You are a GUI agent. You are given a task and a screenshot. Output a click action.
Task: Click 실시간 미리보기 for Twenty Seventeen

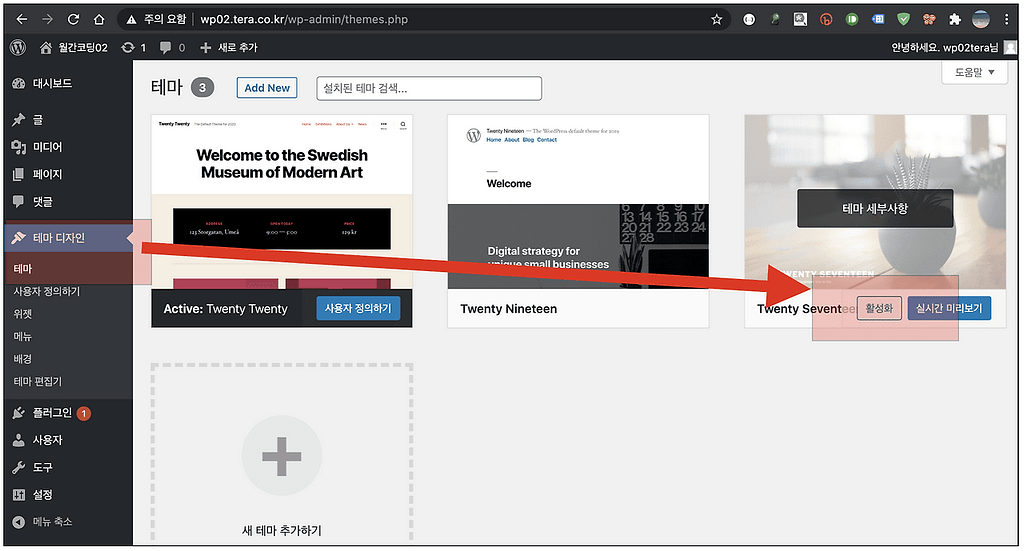[949, 308]
